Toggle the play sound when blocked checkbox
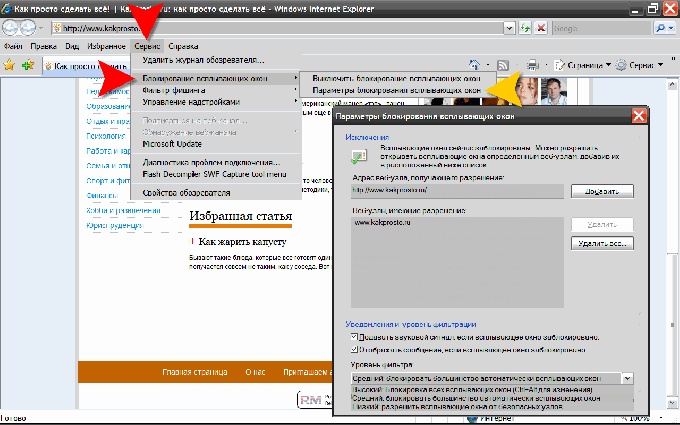Image resolution: width=680 pixels, height=425 pixels. click(354, 337)
